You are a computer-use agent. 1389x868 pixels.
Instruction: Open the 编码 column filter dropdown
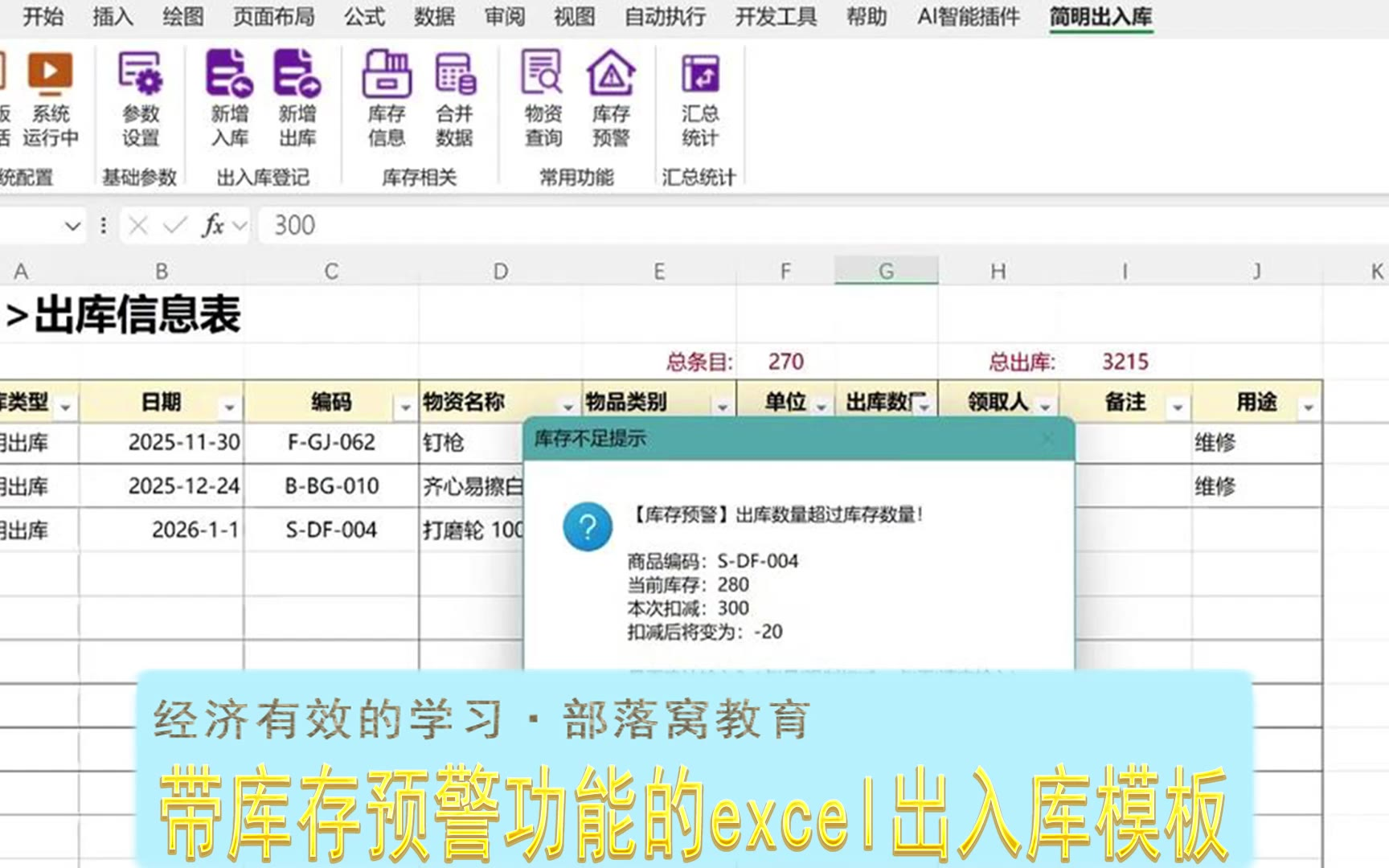click(405, 407)
